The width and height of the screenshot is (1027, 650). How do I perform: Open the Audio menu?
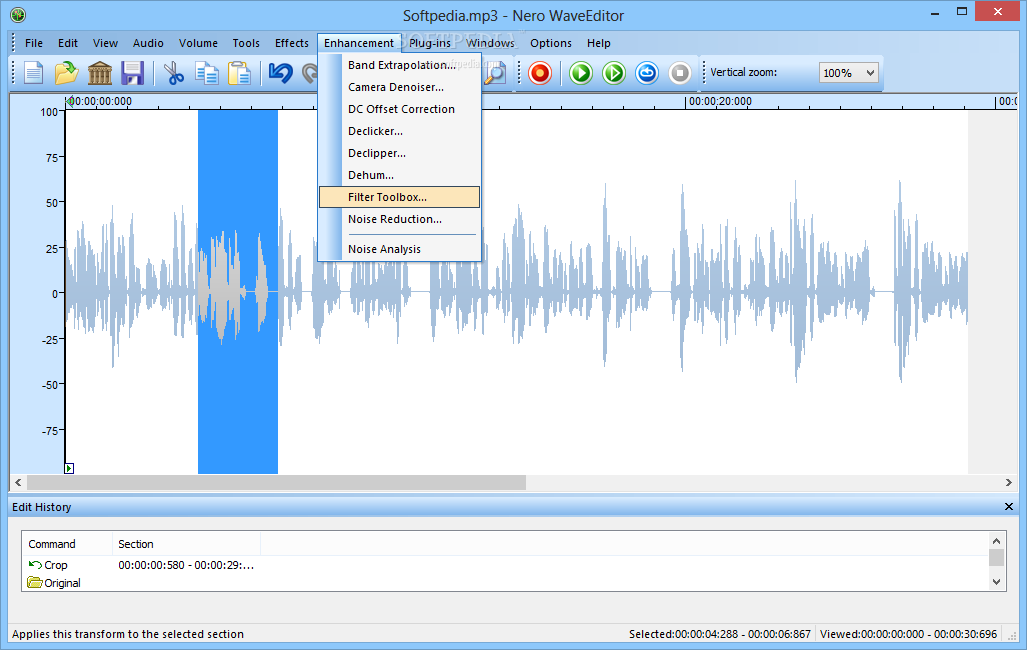(x=148, y=43)
